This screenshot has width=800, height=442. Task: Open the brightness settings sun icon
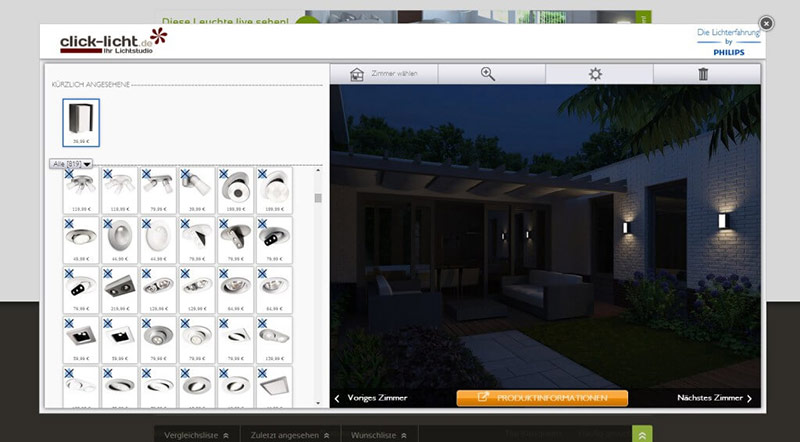click(x=595, y=74)
